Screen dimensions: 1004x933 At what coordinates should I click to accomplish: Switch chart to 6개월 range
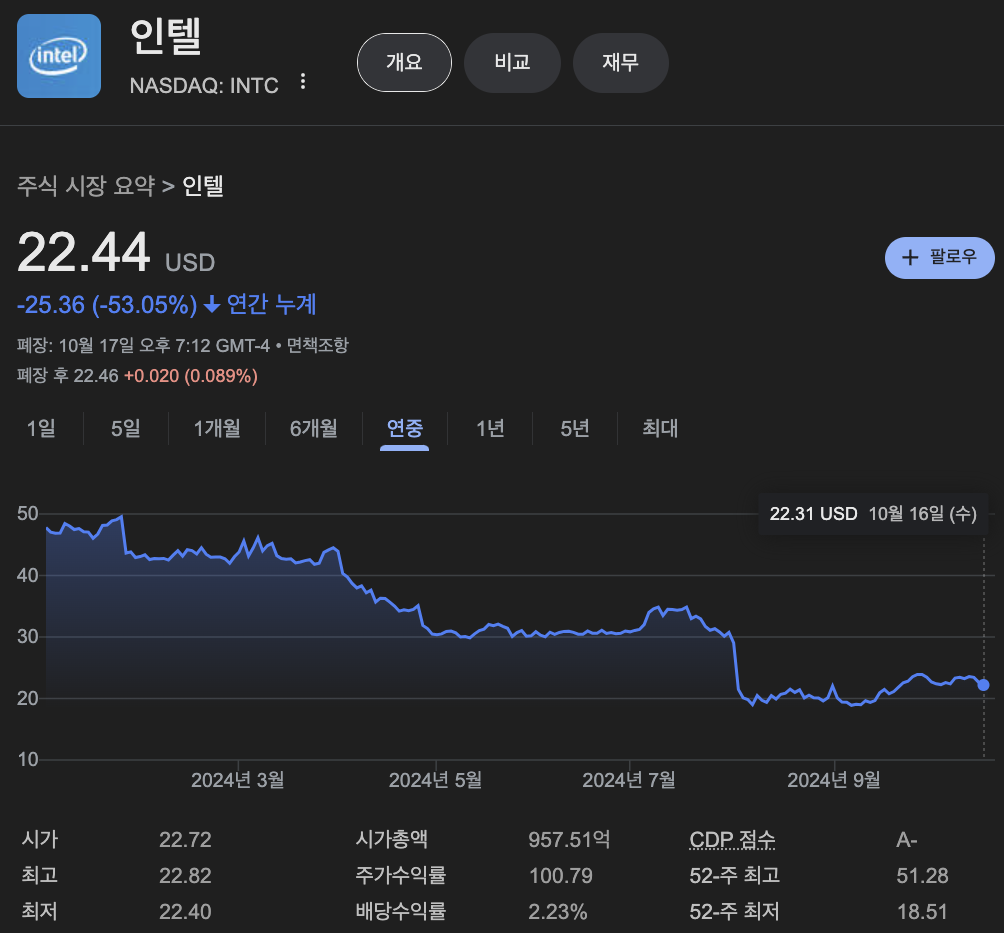pos(314,428)
